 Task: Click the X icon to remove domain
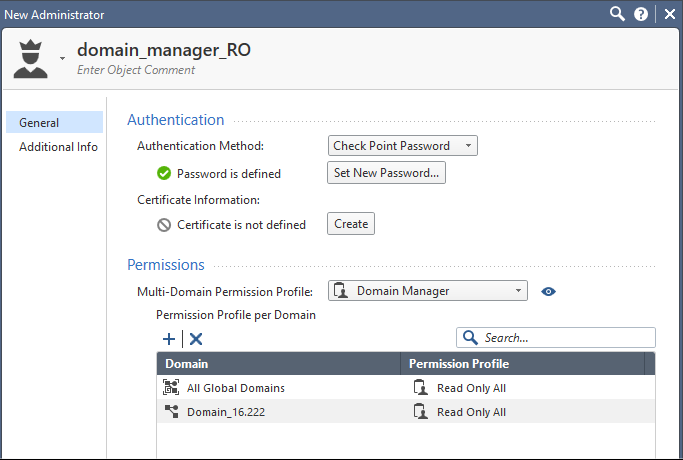(196, 339)
